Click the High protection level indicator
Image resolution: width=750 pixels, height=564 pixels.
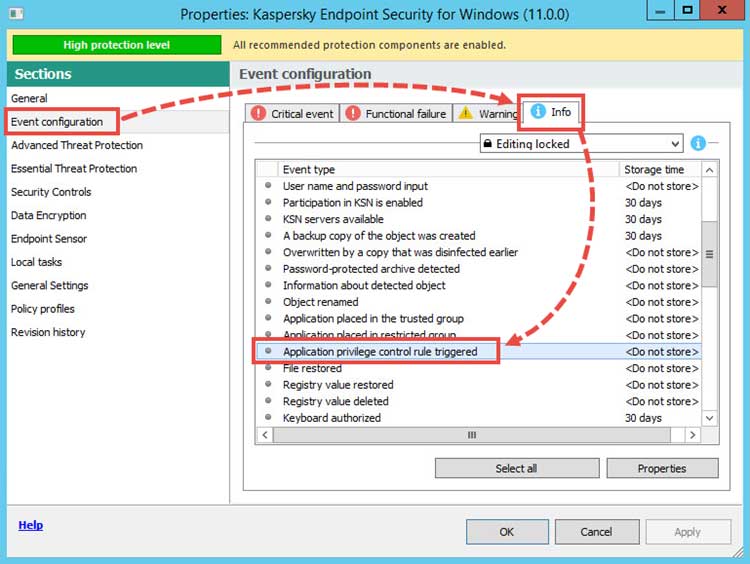tap(117, 45)
